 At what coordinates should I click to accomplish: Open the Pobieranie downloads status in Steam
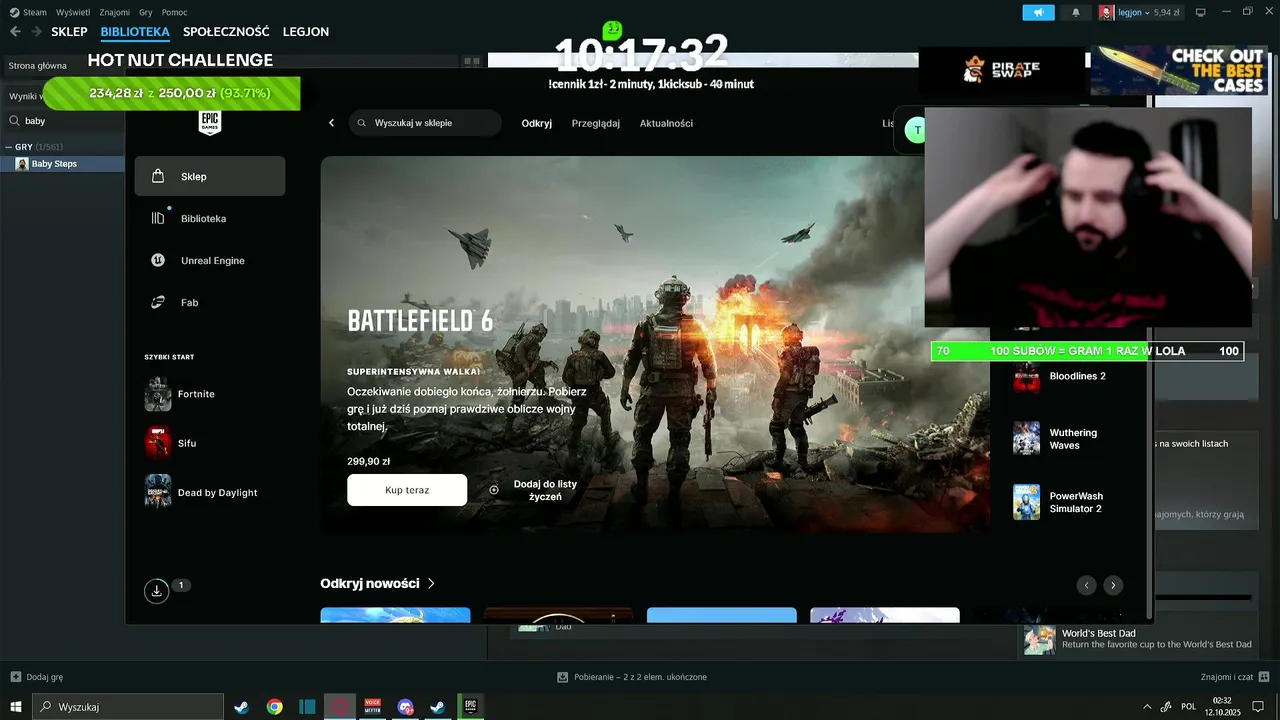[x=632, y=677]
